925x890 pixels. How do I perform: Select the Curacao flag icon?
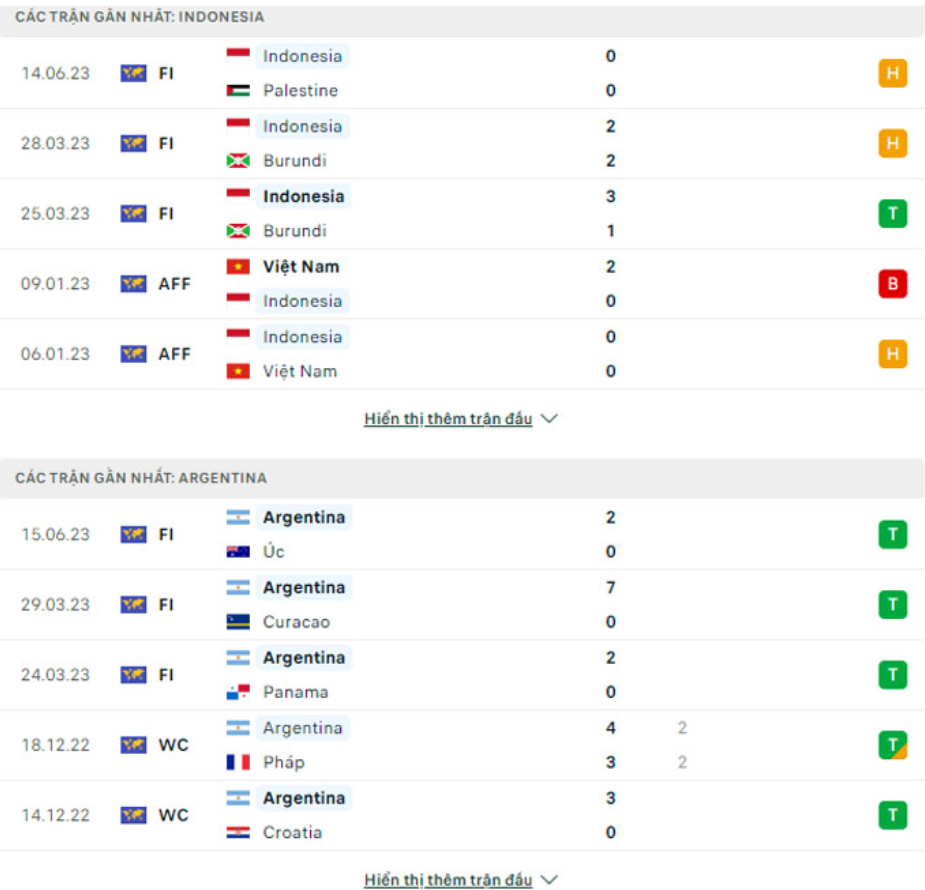pyautogui.click(x=240, y=621)
